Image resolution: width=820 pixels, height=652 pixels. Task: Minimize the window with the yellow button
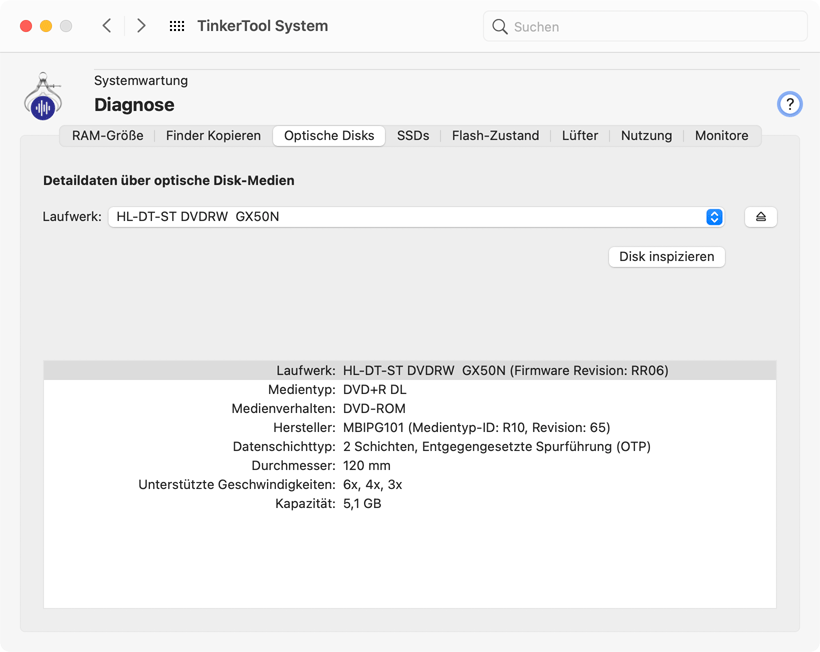tap(46, 26)
